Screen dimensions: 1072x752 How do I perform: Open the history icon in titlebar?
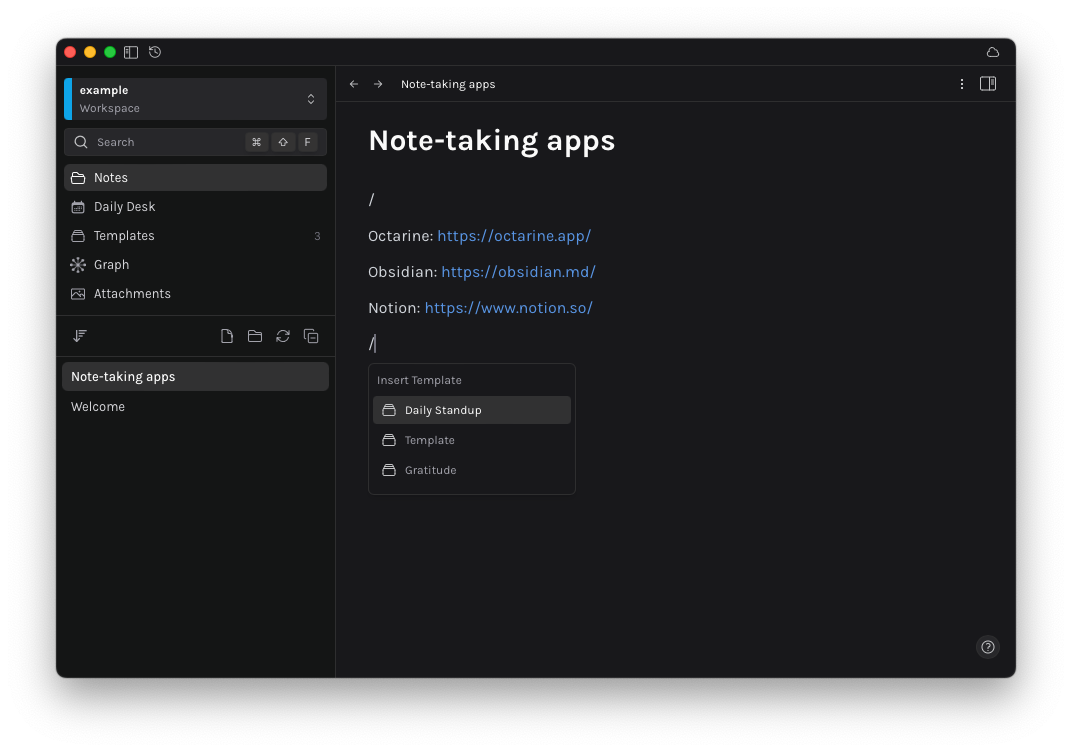click(155, 52)
